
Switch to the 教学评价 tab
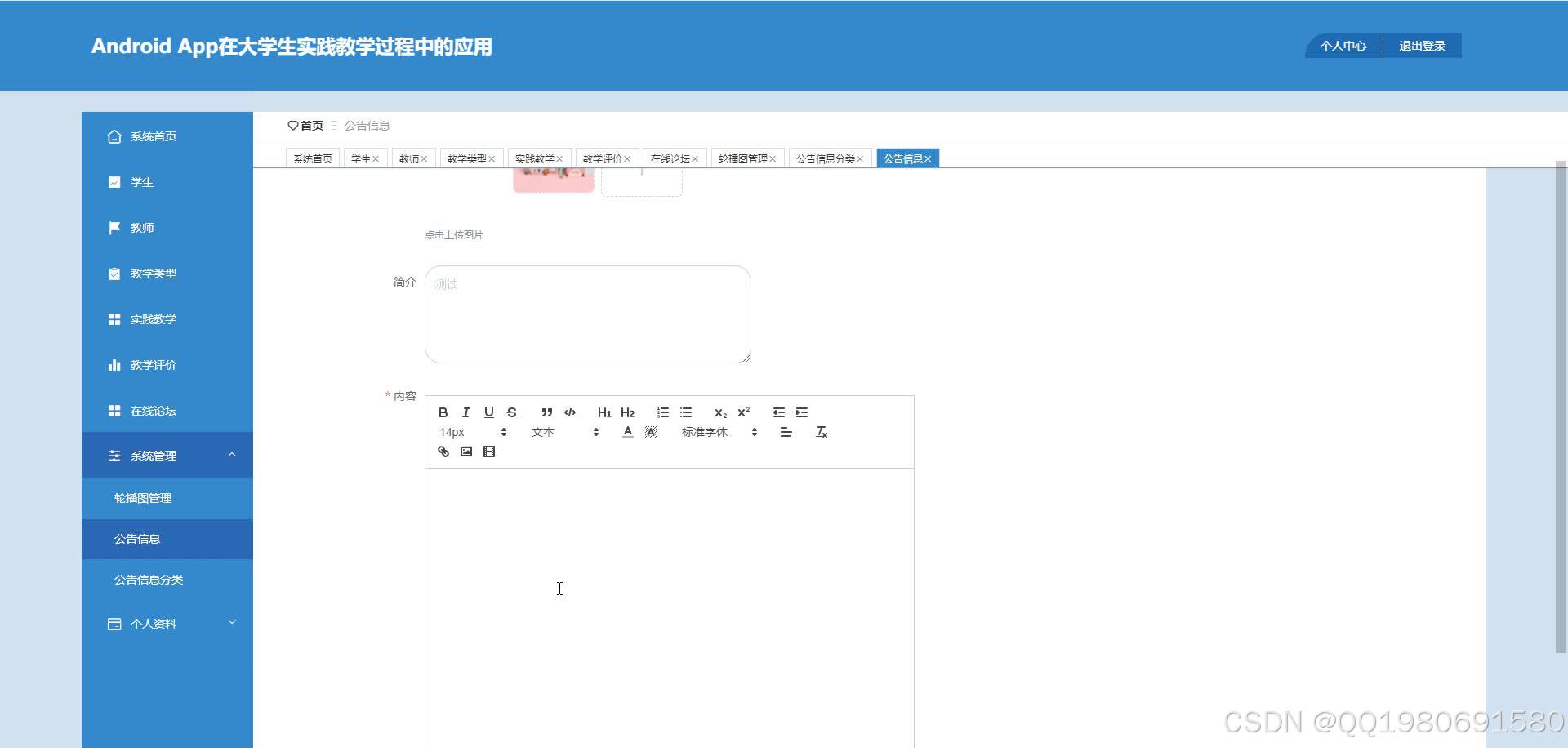tap(601, 158)
